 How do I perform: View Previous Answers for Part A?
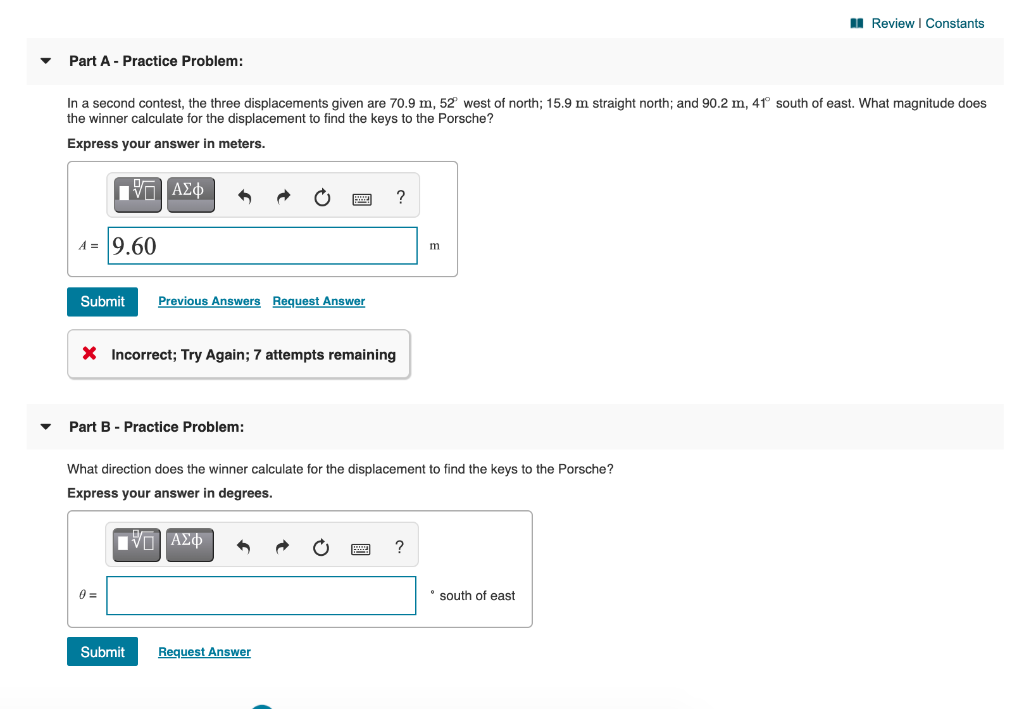pos(209,301)
